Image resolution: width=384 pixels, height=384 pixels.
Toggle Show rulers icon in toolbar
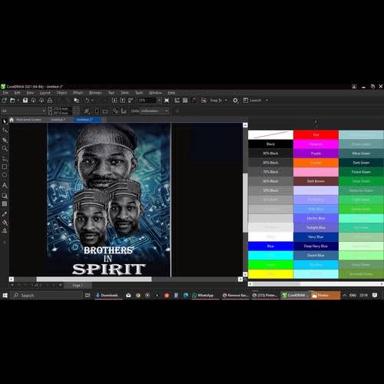coord(177,100)
